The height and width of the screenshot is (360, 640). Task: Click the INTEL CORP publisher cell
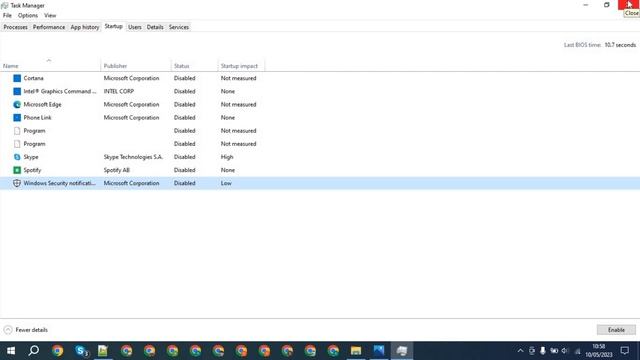119,91
